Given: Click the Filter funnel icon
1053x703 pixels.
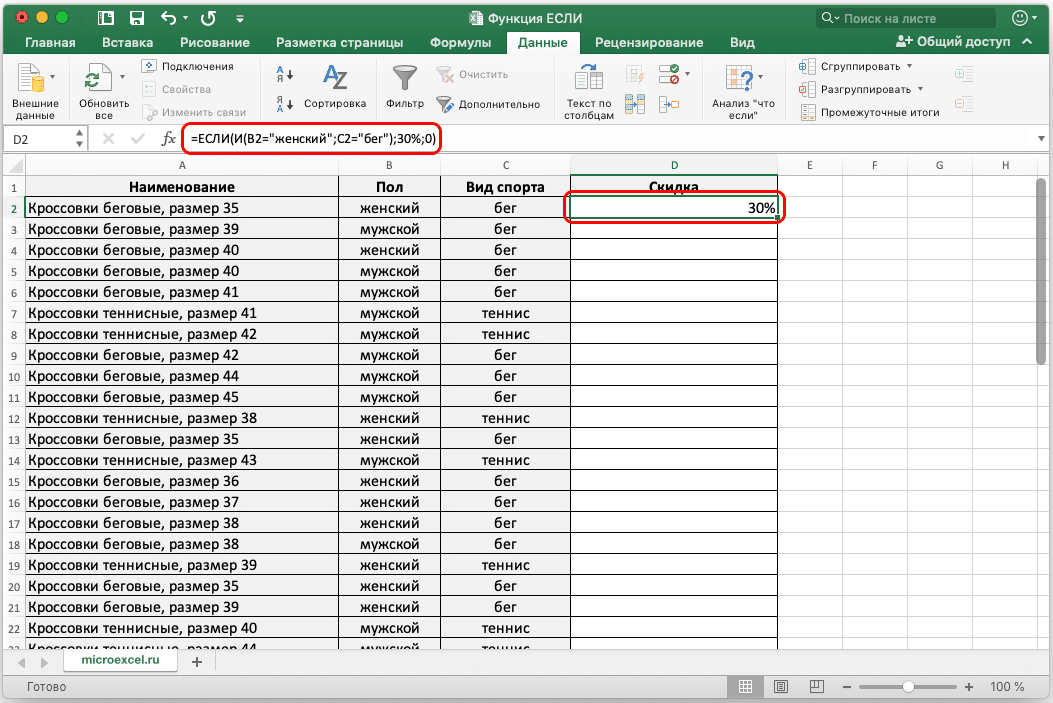Looking at the screenshot, I should coord(404,79).
